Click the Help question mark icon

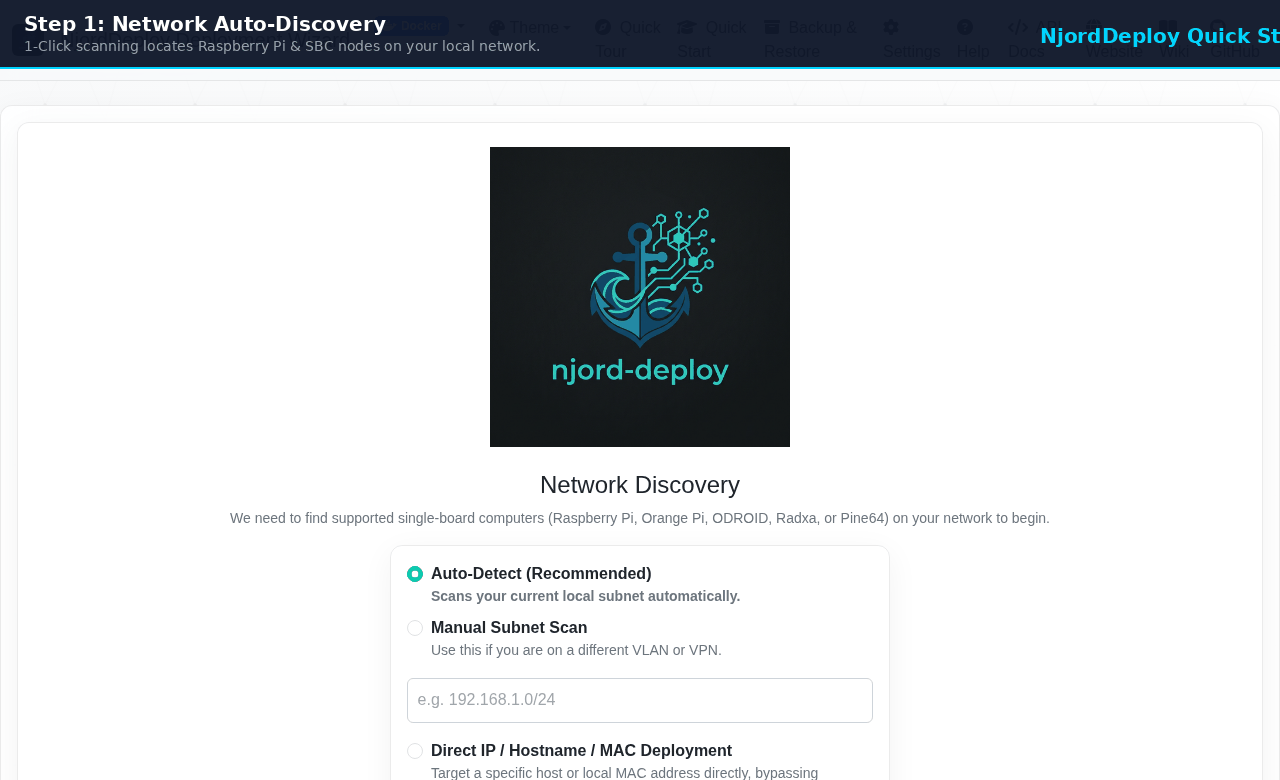coord(965,27)
